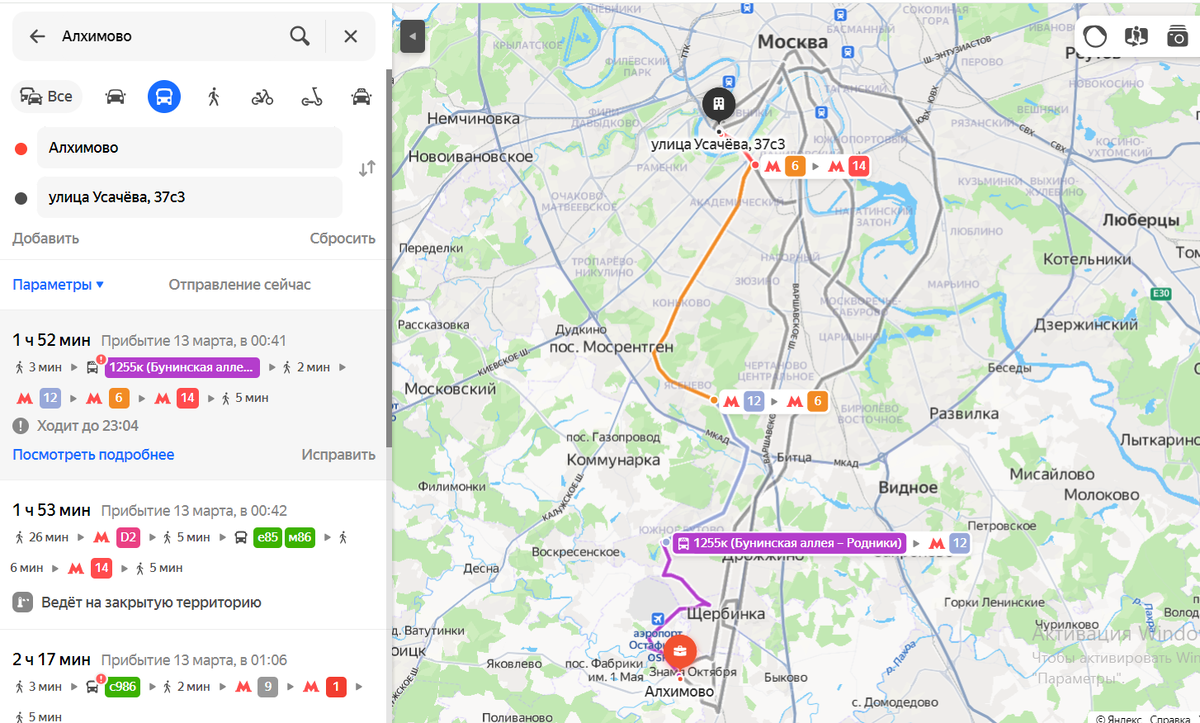Click the red origin marker near Алхимово
Viewport: 1200px width, 723px height.
click(x=680, y=651)
